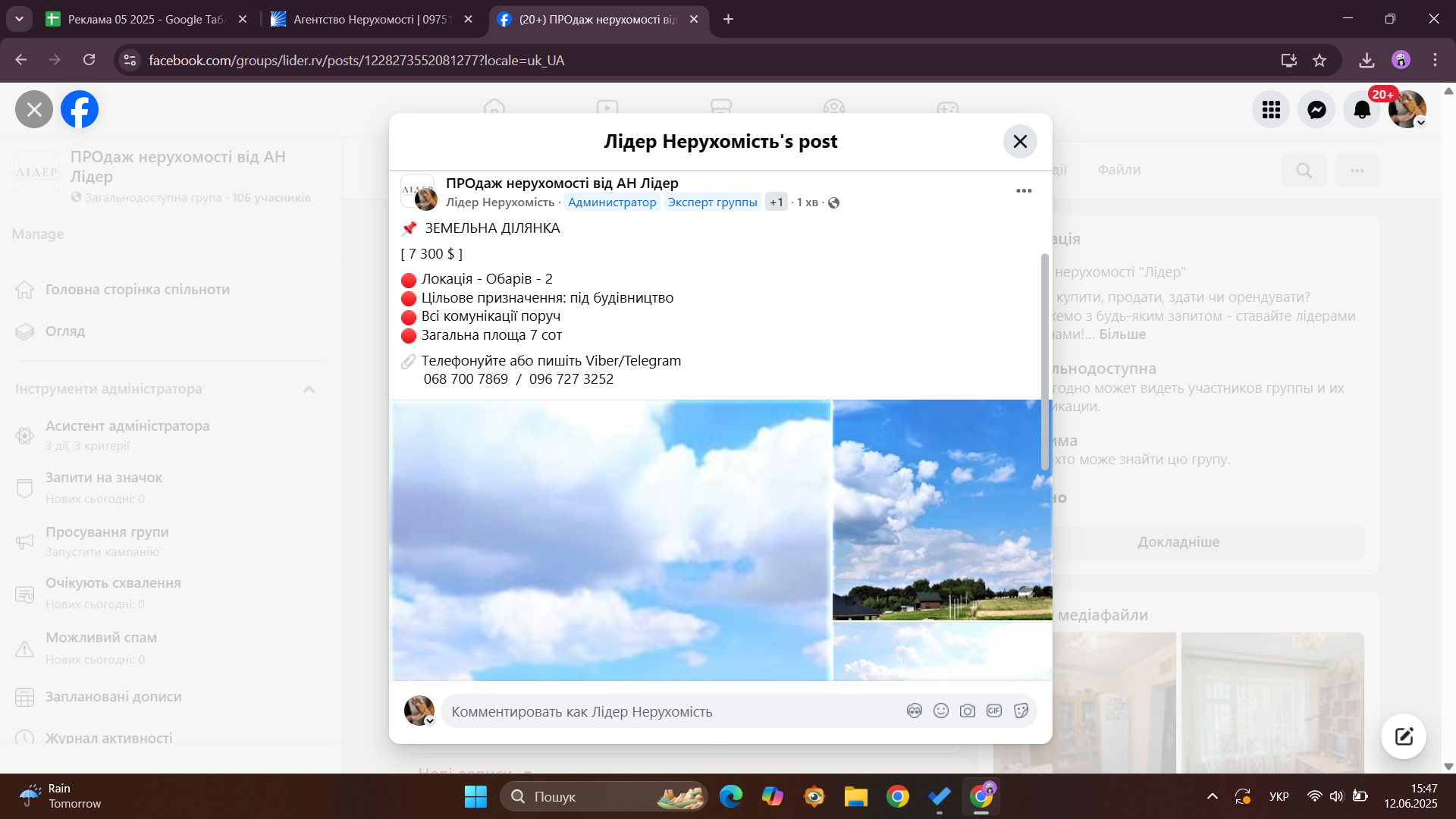Click the Администратор badge link
The image size is (1456, 819).
pyautogui.click(x=611, y=202)
